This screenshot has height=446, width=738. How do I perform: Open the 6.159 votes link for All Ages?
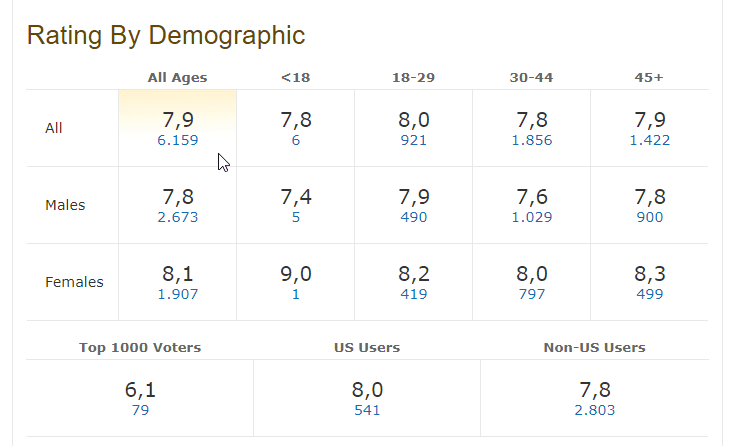click(177, 141)
